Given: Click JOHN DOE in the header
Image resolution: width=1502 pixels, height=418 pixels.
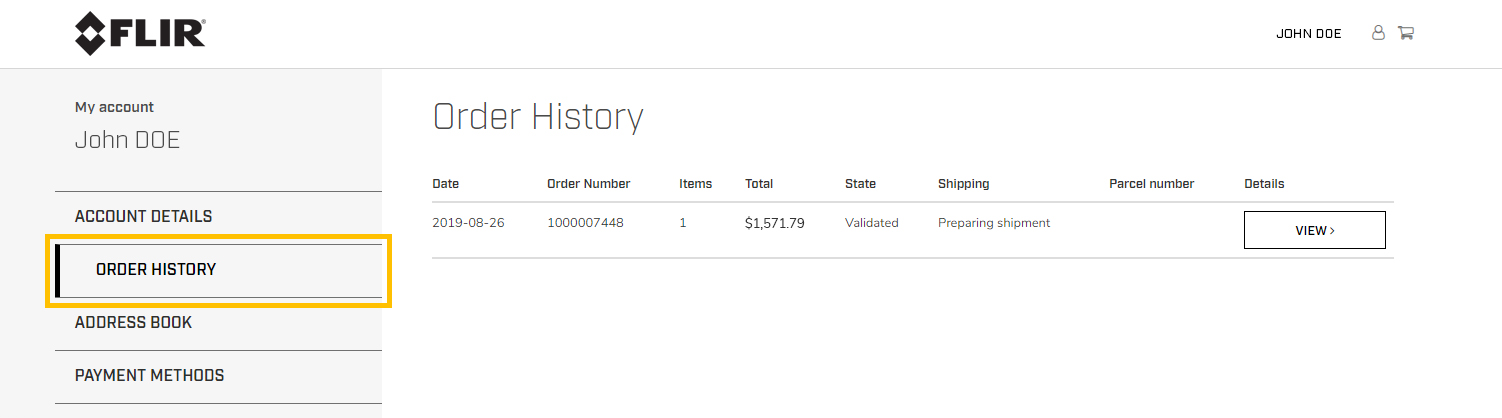Looking at the screenshot, I should click(x=1308, y=34).
